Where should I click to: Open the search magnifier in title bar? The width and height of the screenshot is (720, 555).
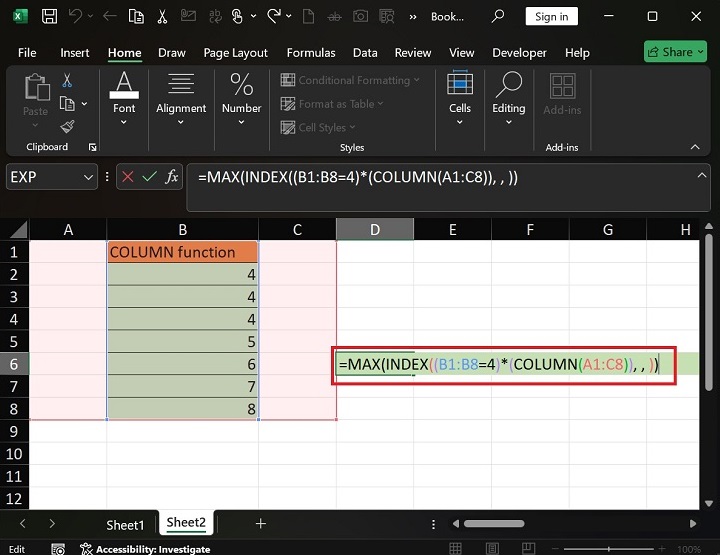click(498, 17)
